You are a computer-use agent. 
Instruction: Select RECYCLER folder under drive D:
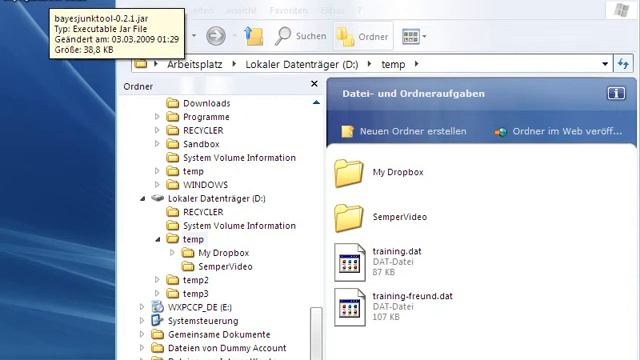click(203, 212)
